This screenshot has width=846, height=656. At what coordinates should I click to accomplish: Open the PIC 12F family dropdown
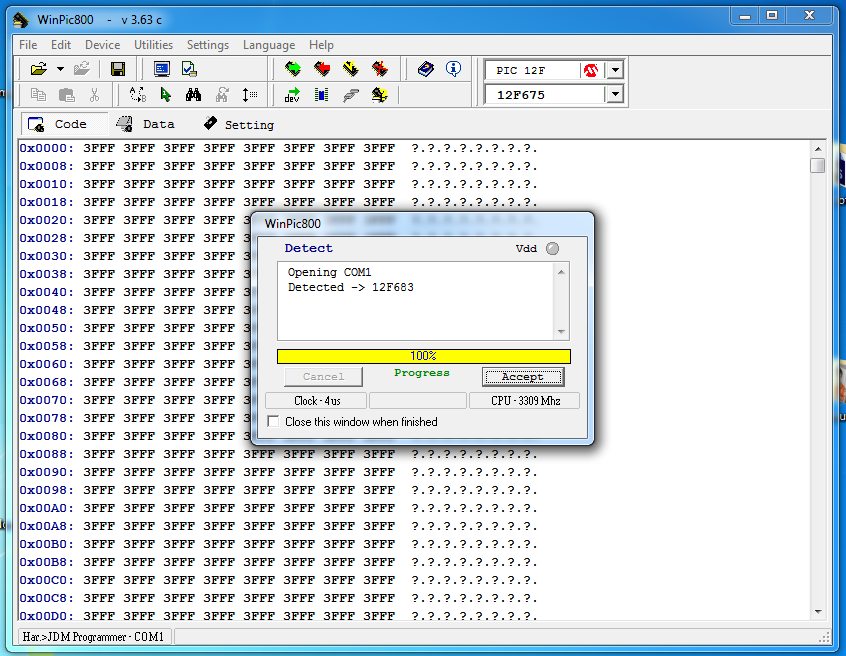coord(615,70)
